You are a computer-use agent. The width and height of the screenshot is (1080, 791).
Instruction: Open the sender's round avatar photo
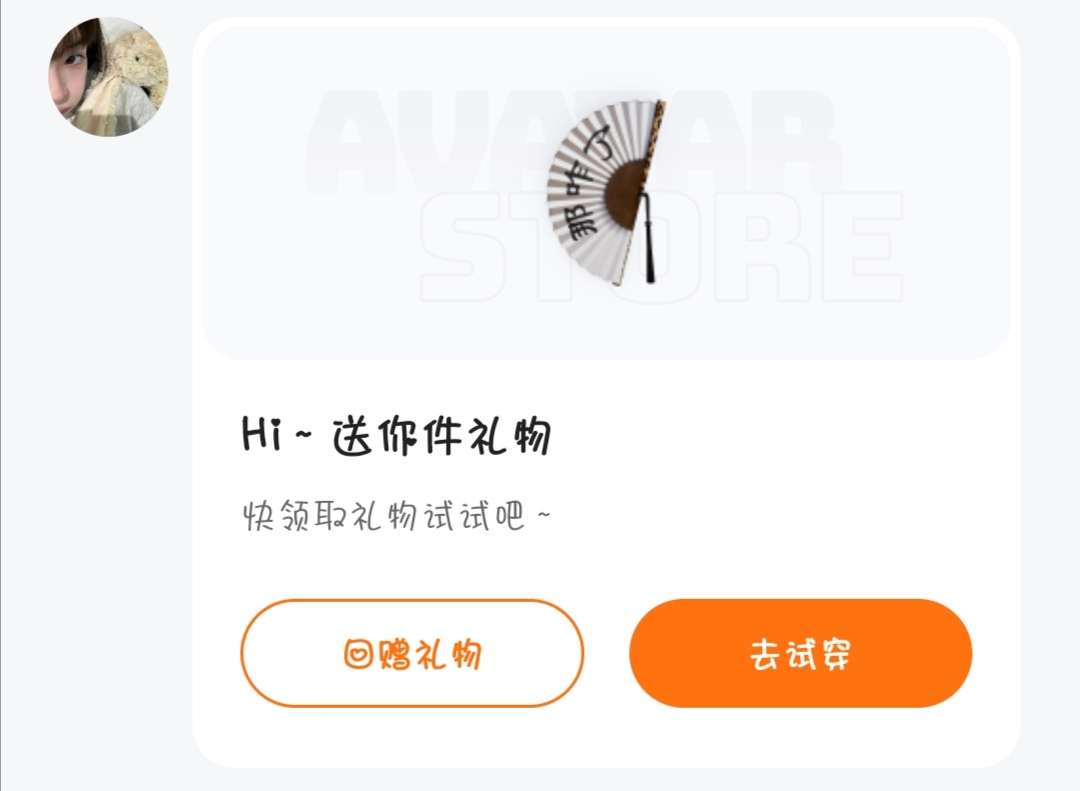coord(108,76)
